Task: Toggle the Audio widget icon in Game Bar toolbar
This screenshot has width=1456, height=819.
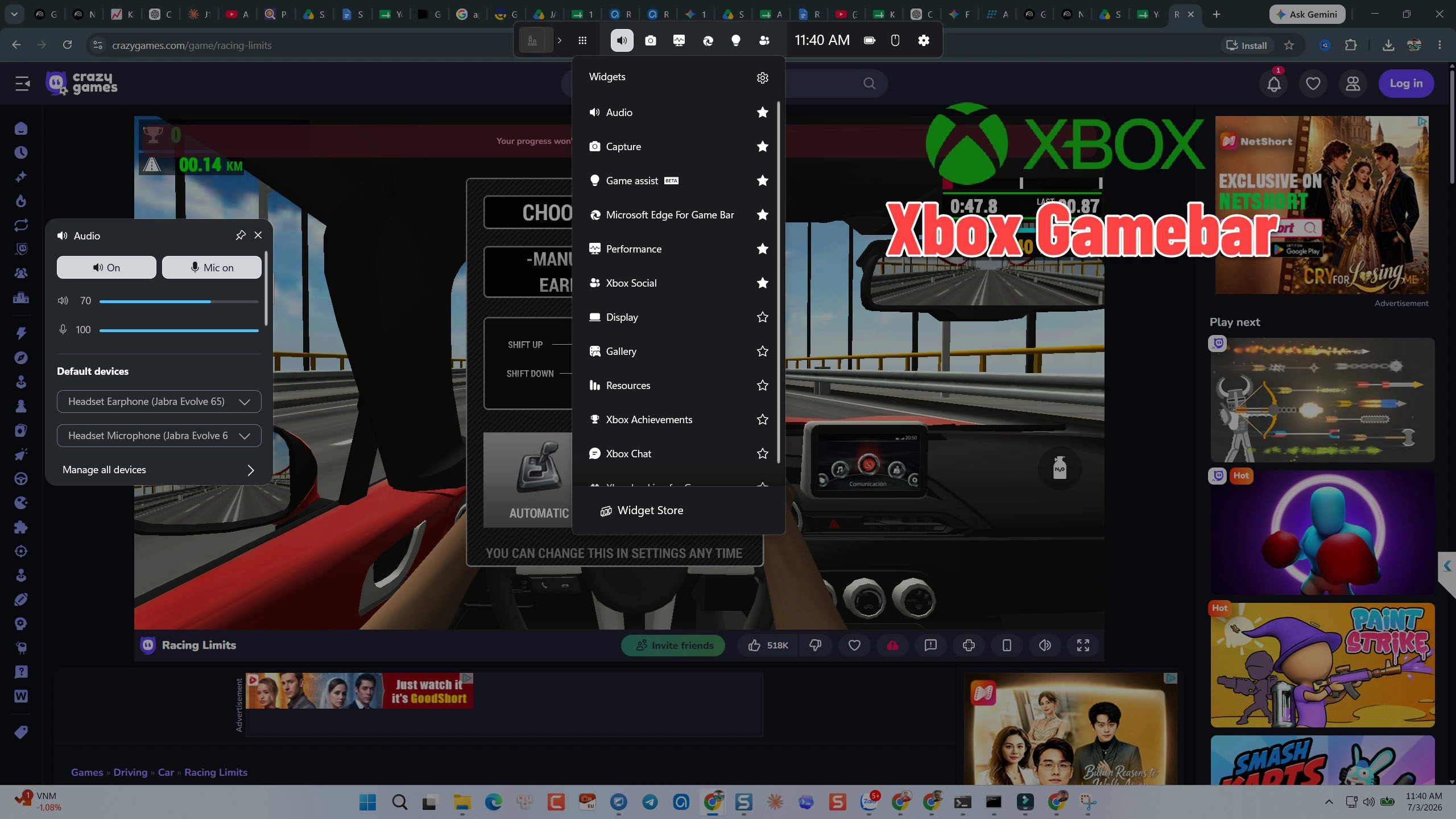Action: click(622, 40)
